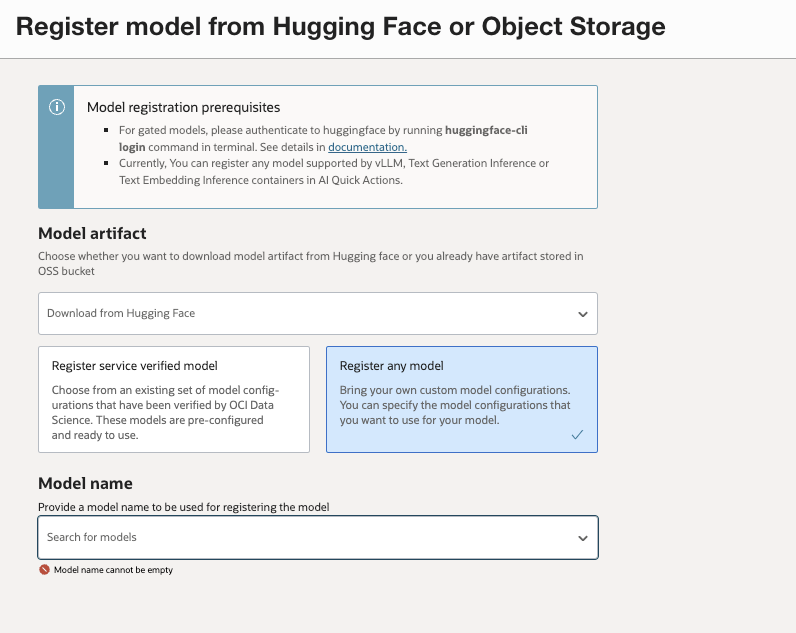Viewport: 796px width, 633px height.
Task: Click the Download from Hugging Face text
Action: (x=121, y=313)
